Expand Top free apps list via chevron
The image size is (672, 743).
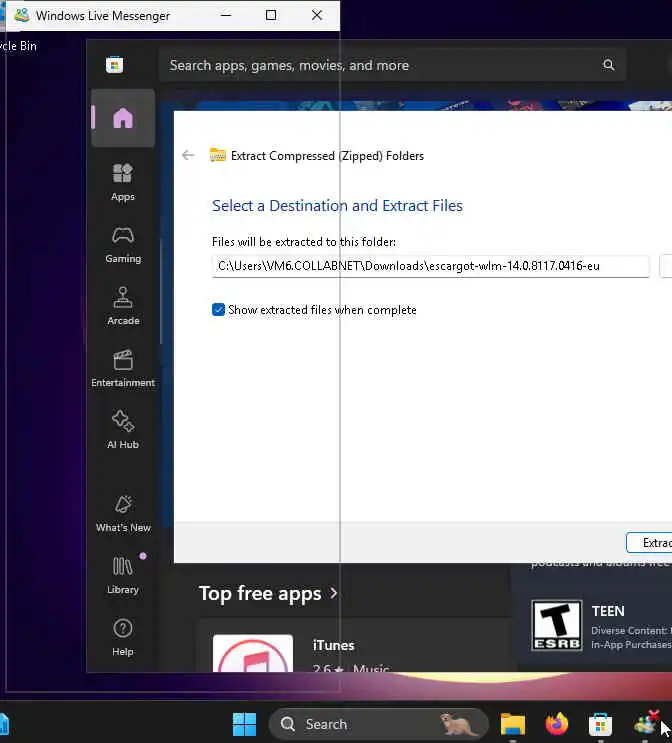334,593
